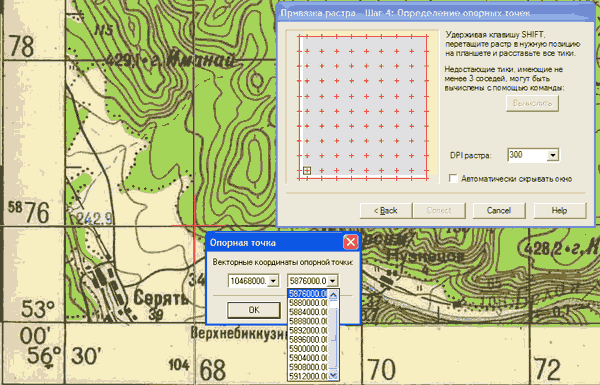Open Help for raster binding
This screenshot has width=600, height=385.
[x=559, y=210]
